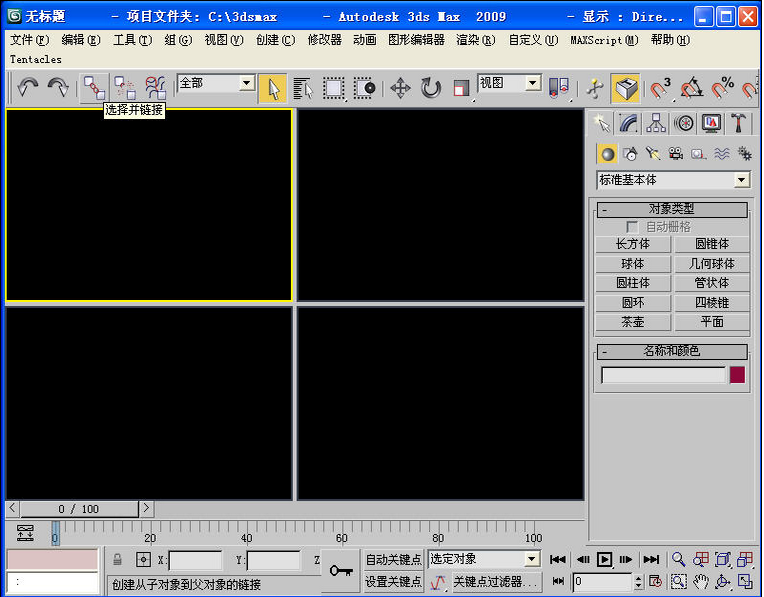The width and height of the screenshot is (764, 597).
Task: Switch to the Utilities hammer panel
Action: pos(739,123)
